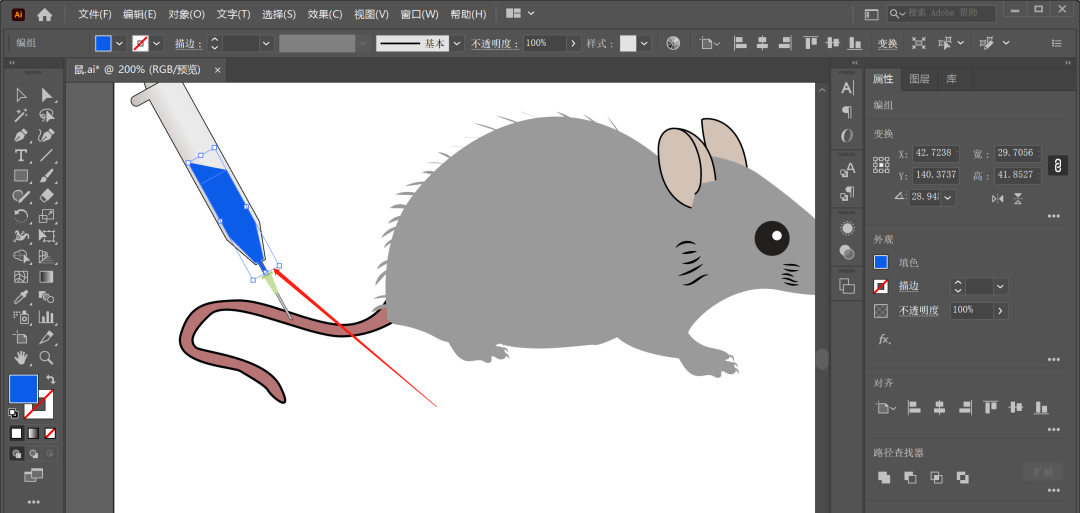Image resolution: width=1080 pixels, height=513 pixels.
Task: Select the Type tool
Action: (x=21, y=156)
